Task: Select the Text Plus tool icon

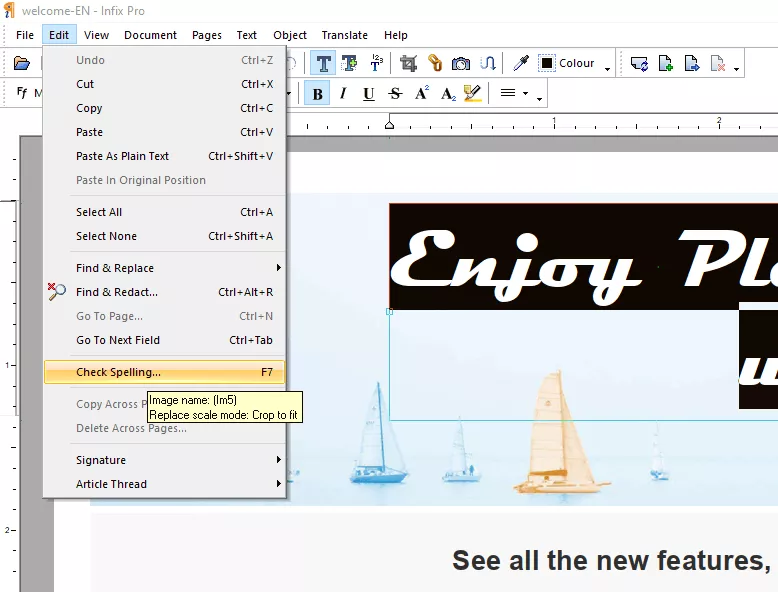Action: click(349, 63)
